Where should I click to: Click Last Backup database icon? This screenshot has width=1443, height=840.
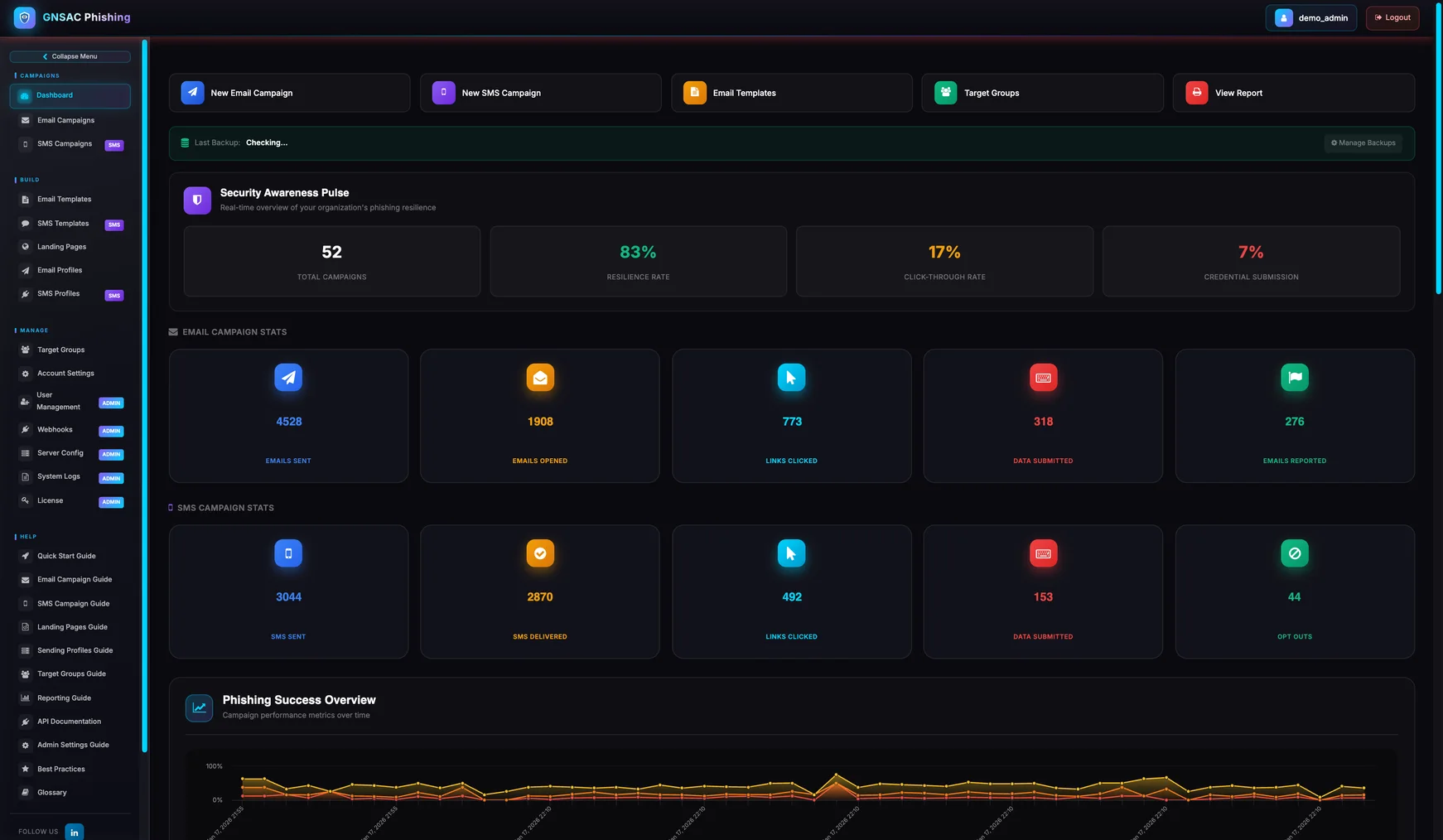[185, 143]
